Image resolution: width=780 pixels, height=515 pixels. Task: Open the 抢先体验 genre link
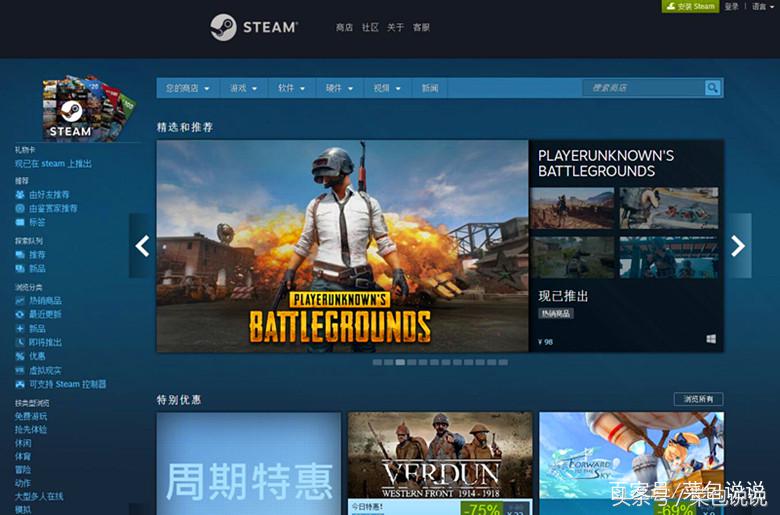pos(31,429)
